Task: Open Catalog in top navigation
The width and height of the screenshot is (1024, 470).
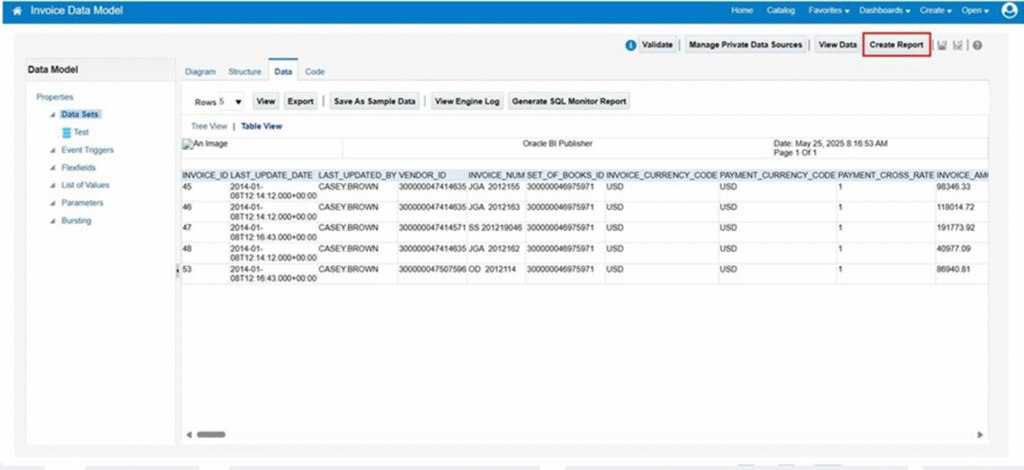Action: 780,10
